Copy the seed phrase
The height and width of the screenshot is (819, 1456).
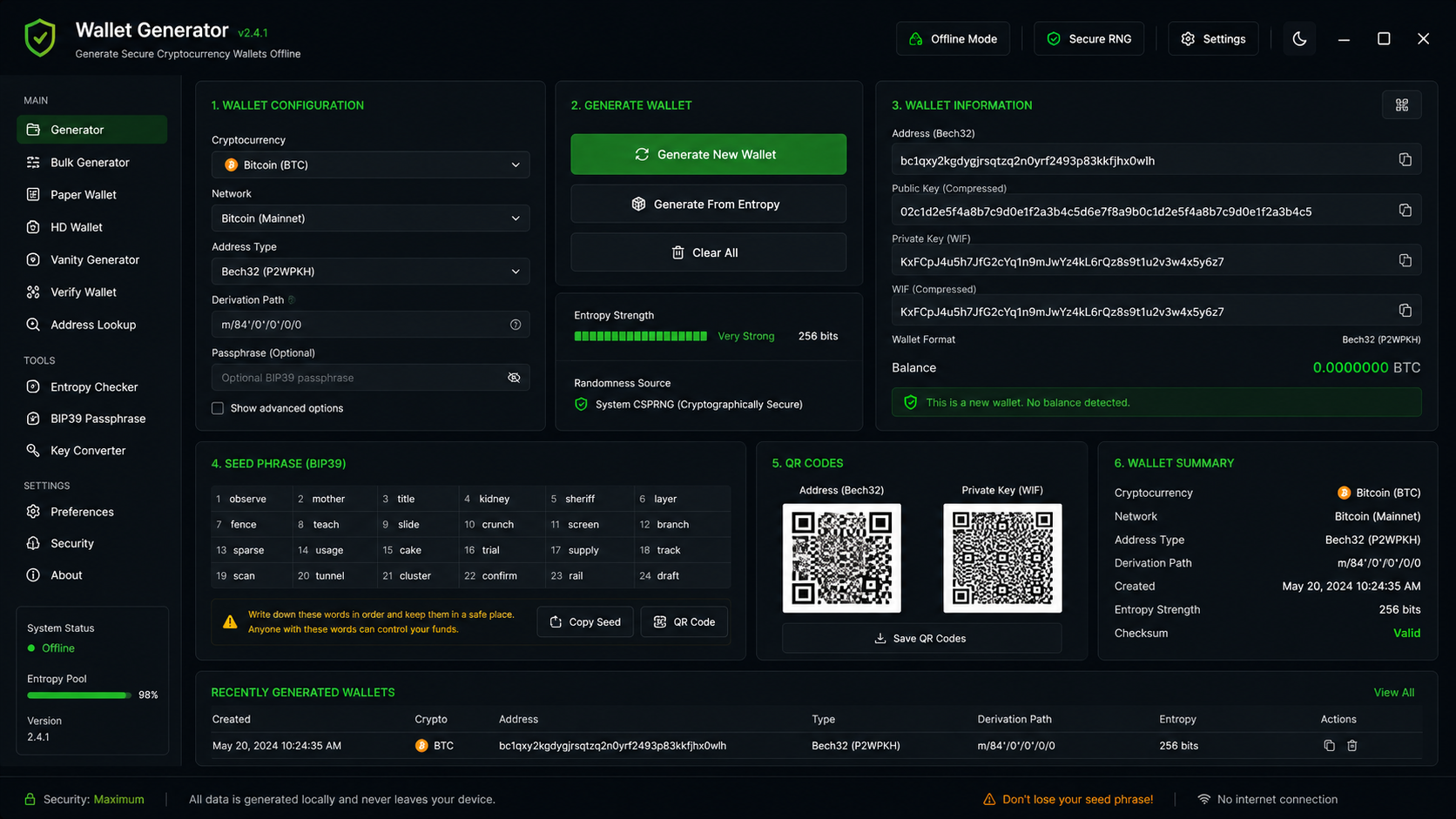(x=585, y=622)
